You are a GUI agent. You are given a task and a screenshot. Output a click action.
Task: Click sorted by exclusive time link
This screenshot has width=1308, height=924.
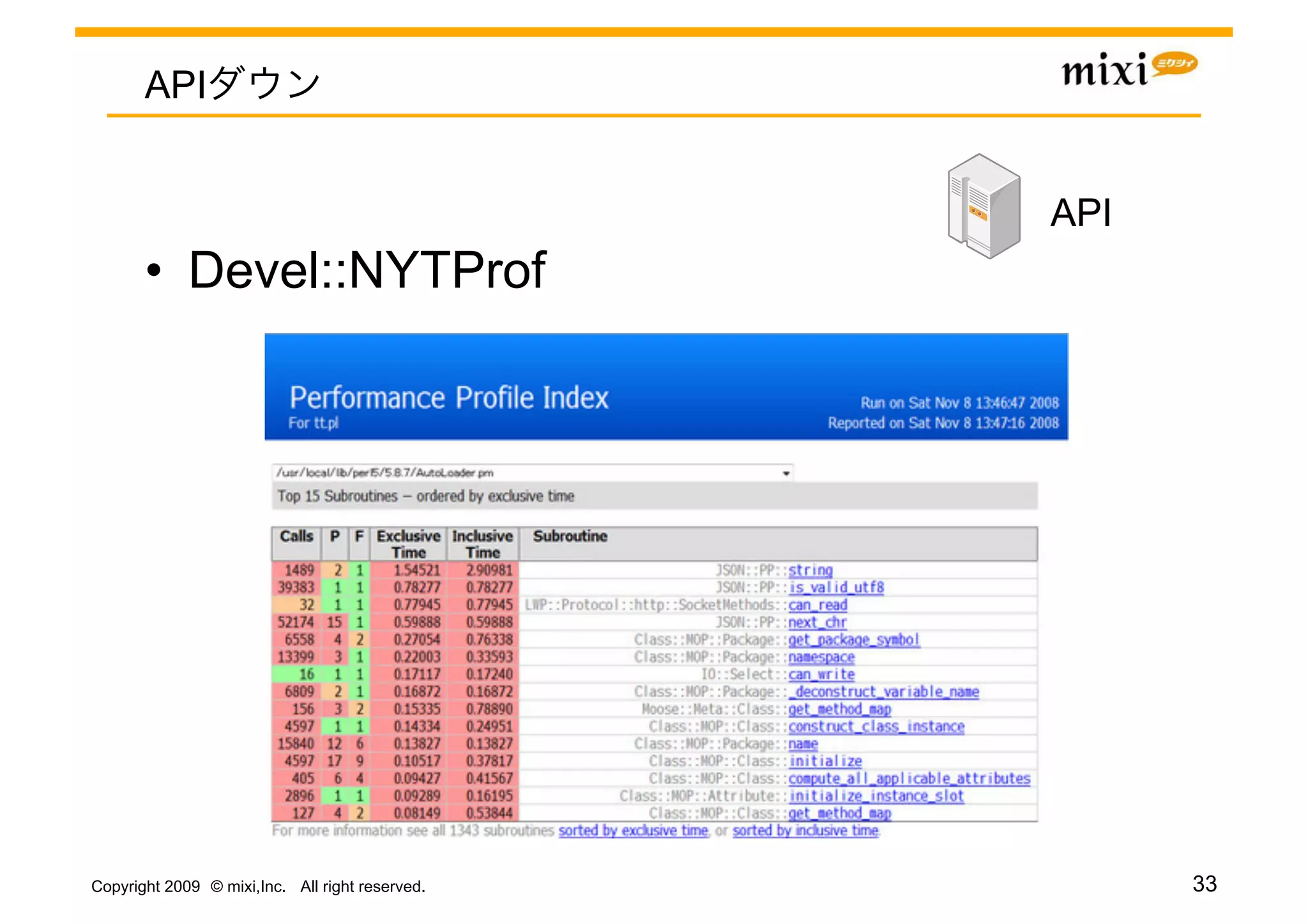tap(633, 831)
